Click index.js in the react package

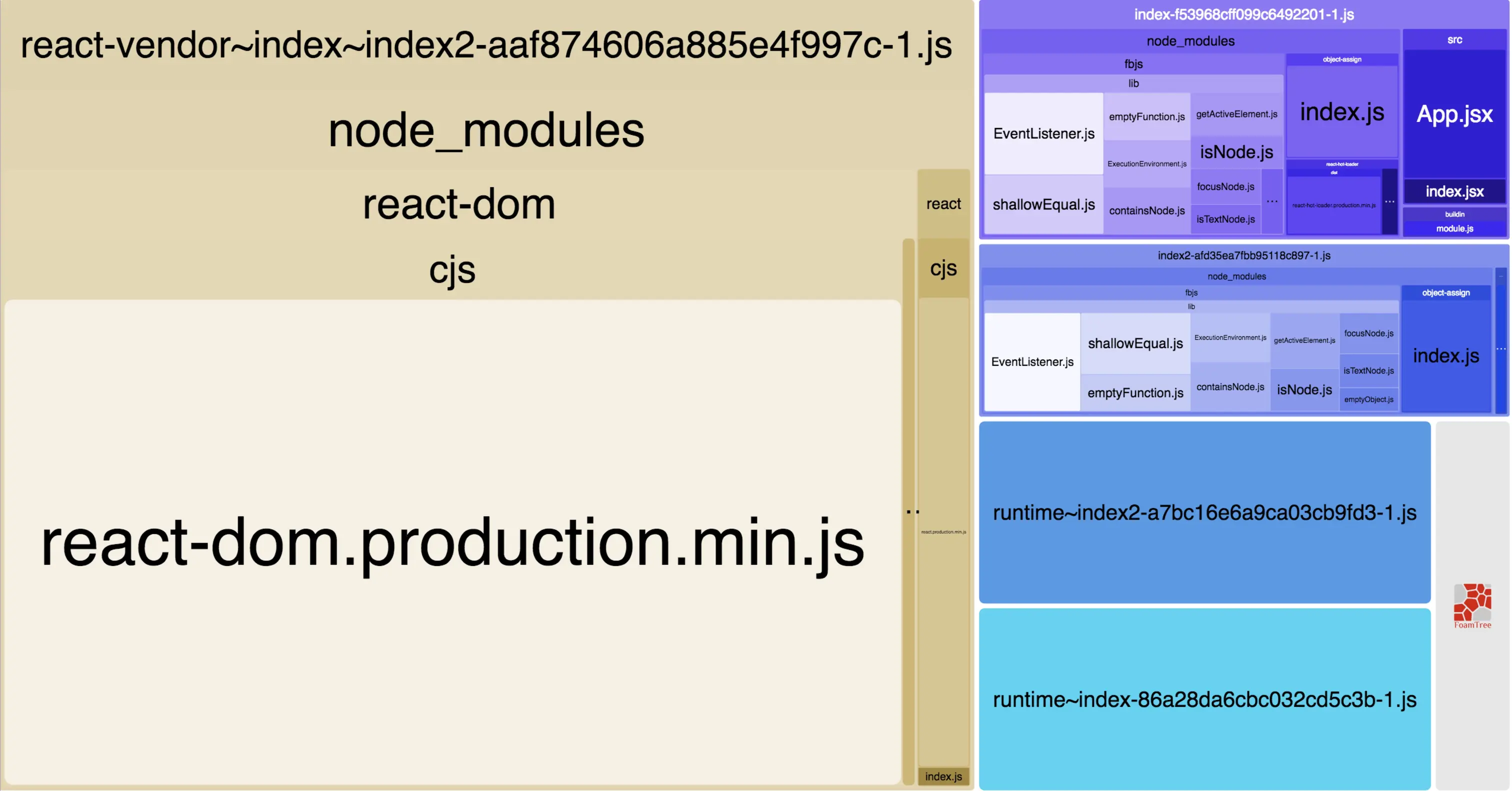pyautogui.click(x=943, y=776)
